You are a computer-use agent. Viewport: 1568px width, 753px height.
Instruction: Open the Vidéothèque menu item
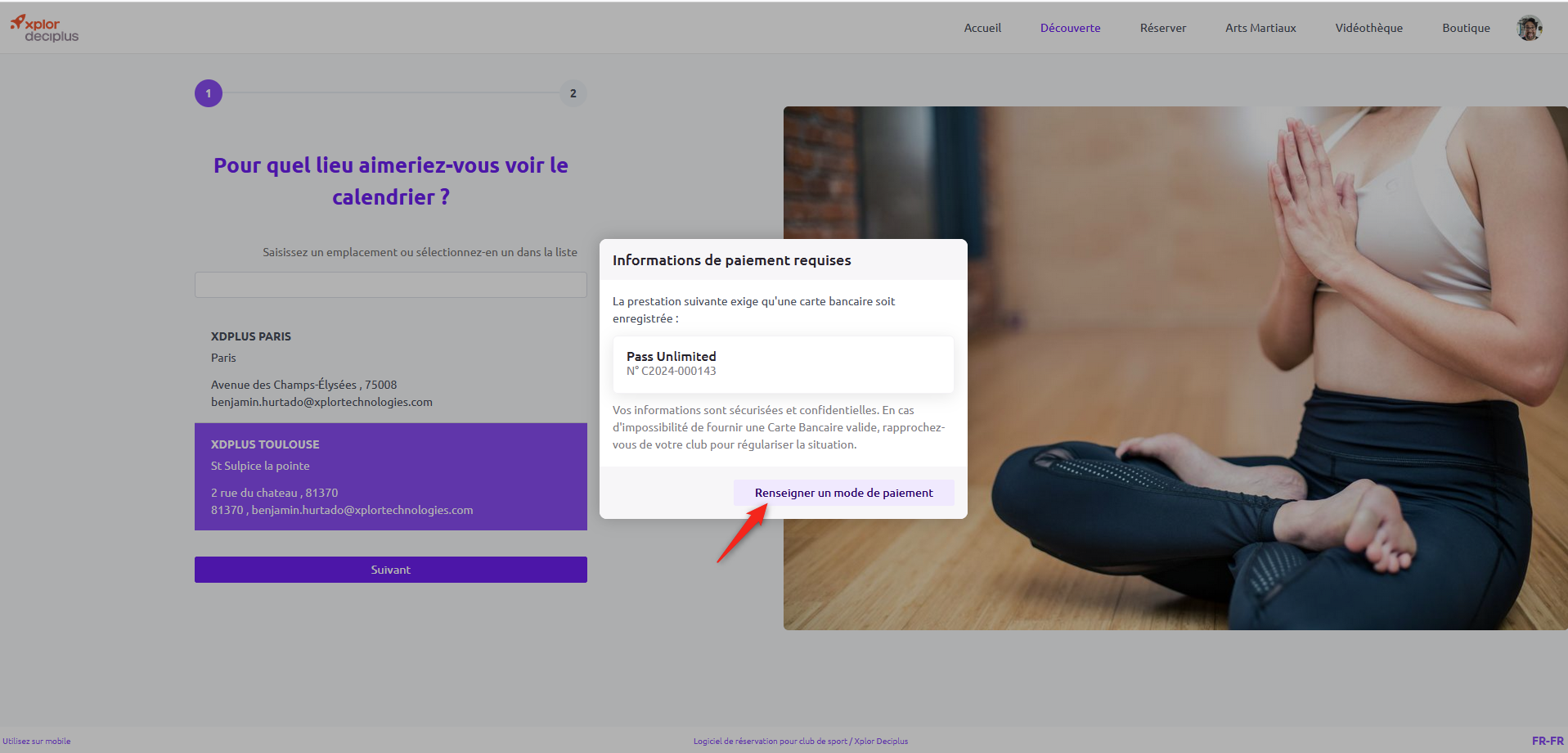coord(1368,28)
